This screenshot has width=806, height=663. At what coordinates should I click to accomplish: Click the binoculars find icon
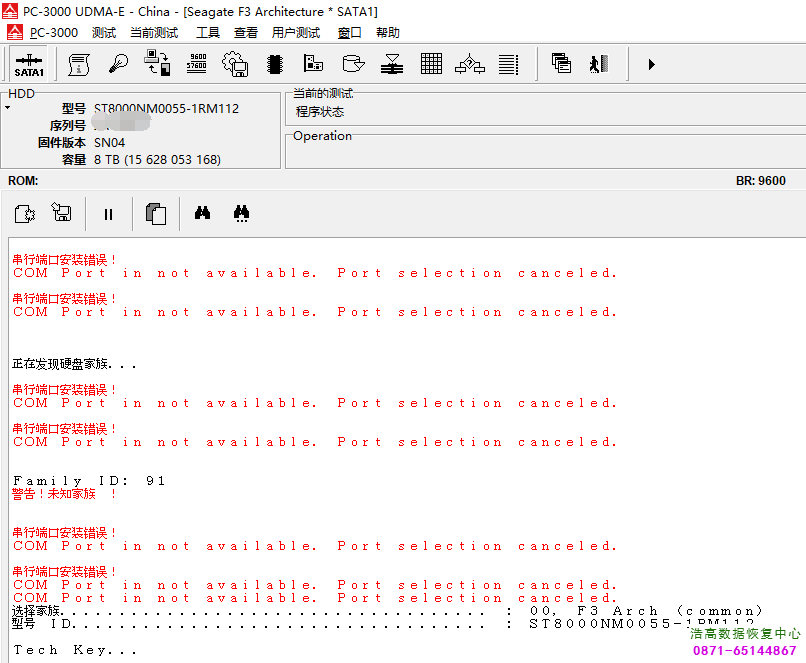[x=202, y=213]
